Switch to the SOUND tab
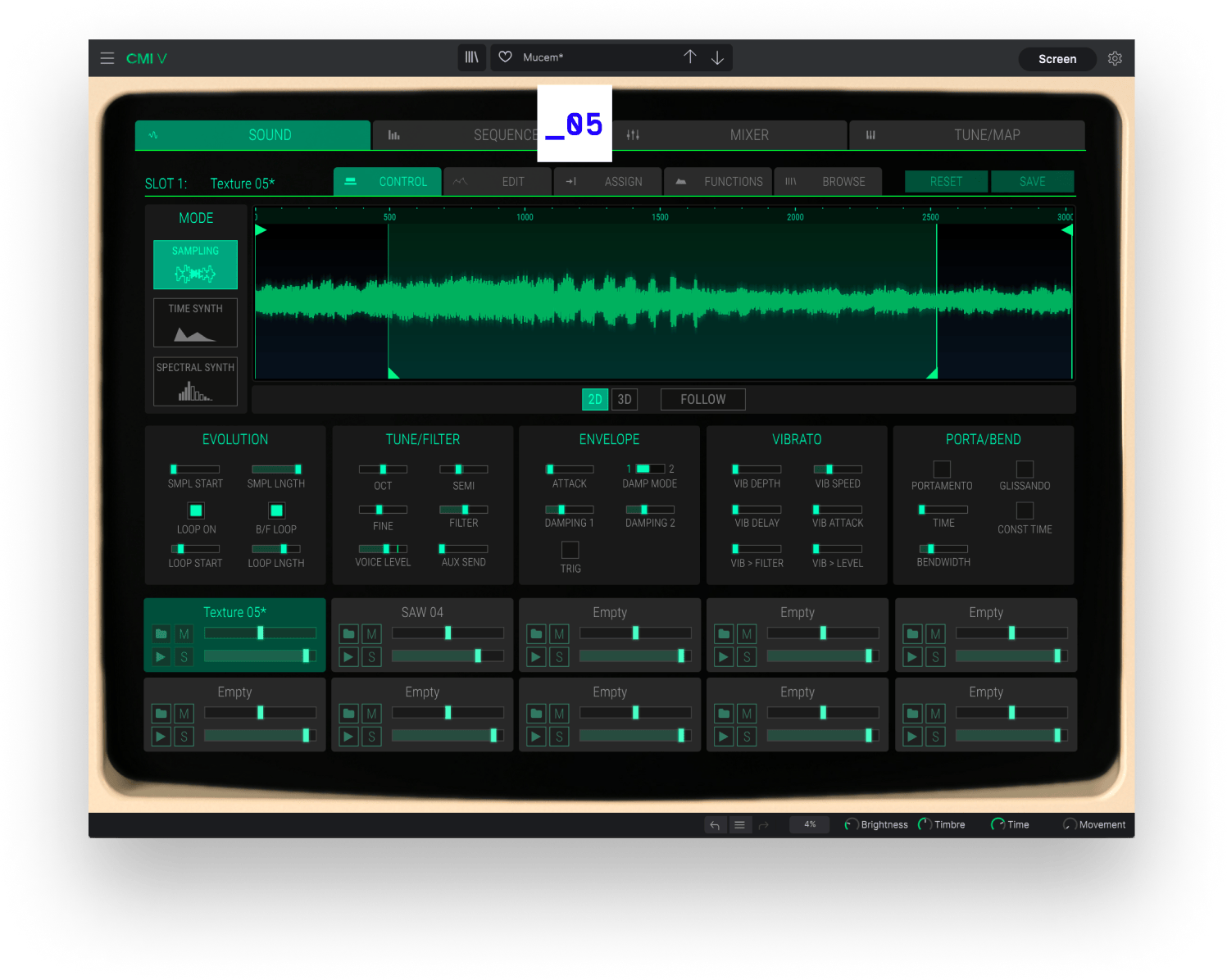The height and width of the screenshot is (980, 1227). pos(252,135)
